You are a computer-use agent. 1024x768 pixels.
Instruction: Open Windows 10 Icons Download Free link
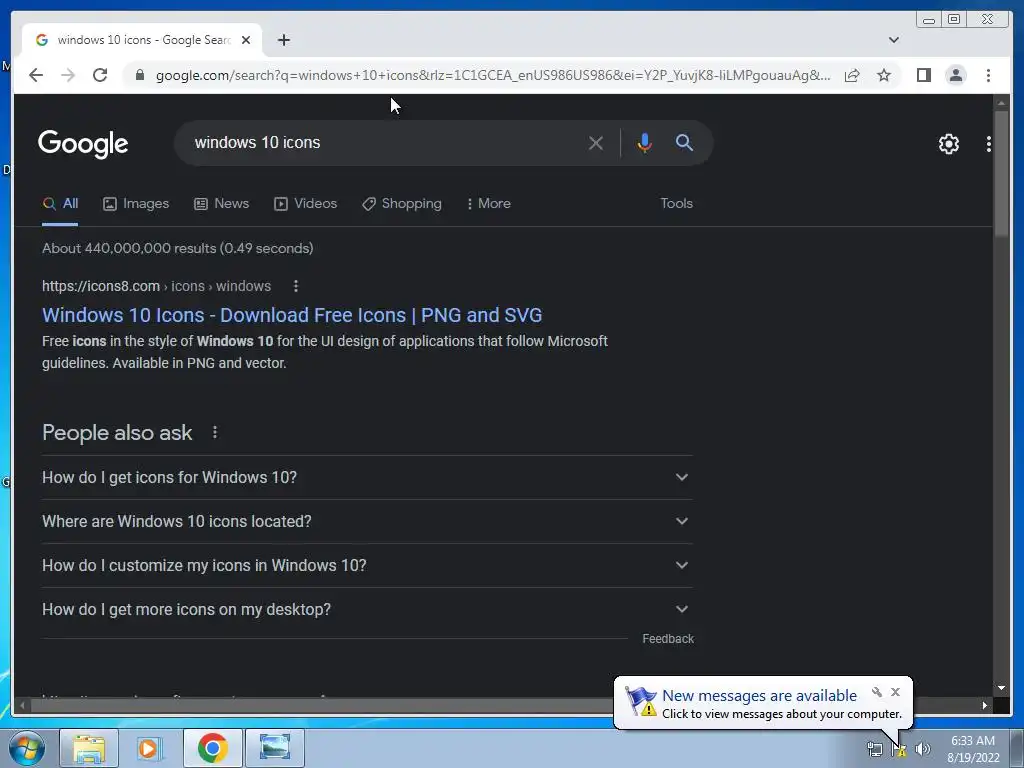[292, 315]
